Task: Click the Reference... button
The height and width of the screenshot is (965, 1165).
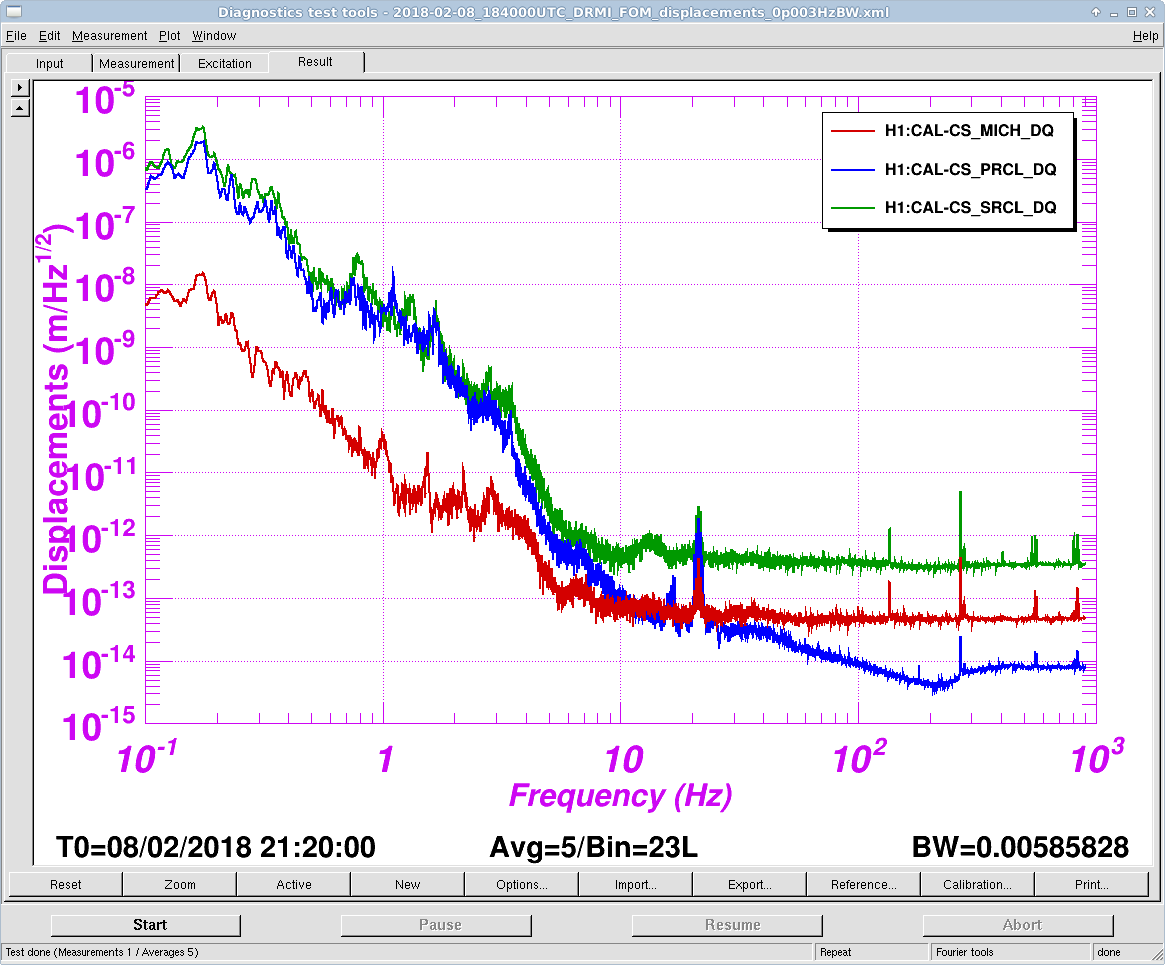Action: tap(864, 884)
